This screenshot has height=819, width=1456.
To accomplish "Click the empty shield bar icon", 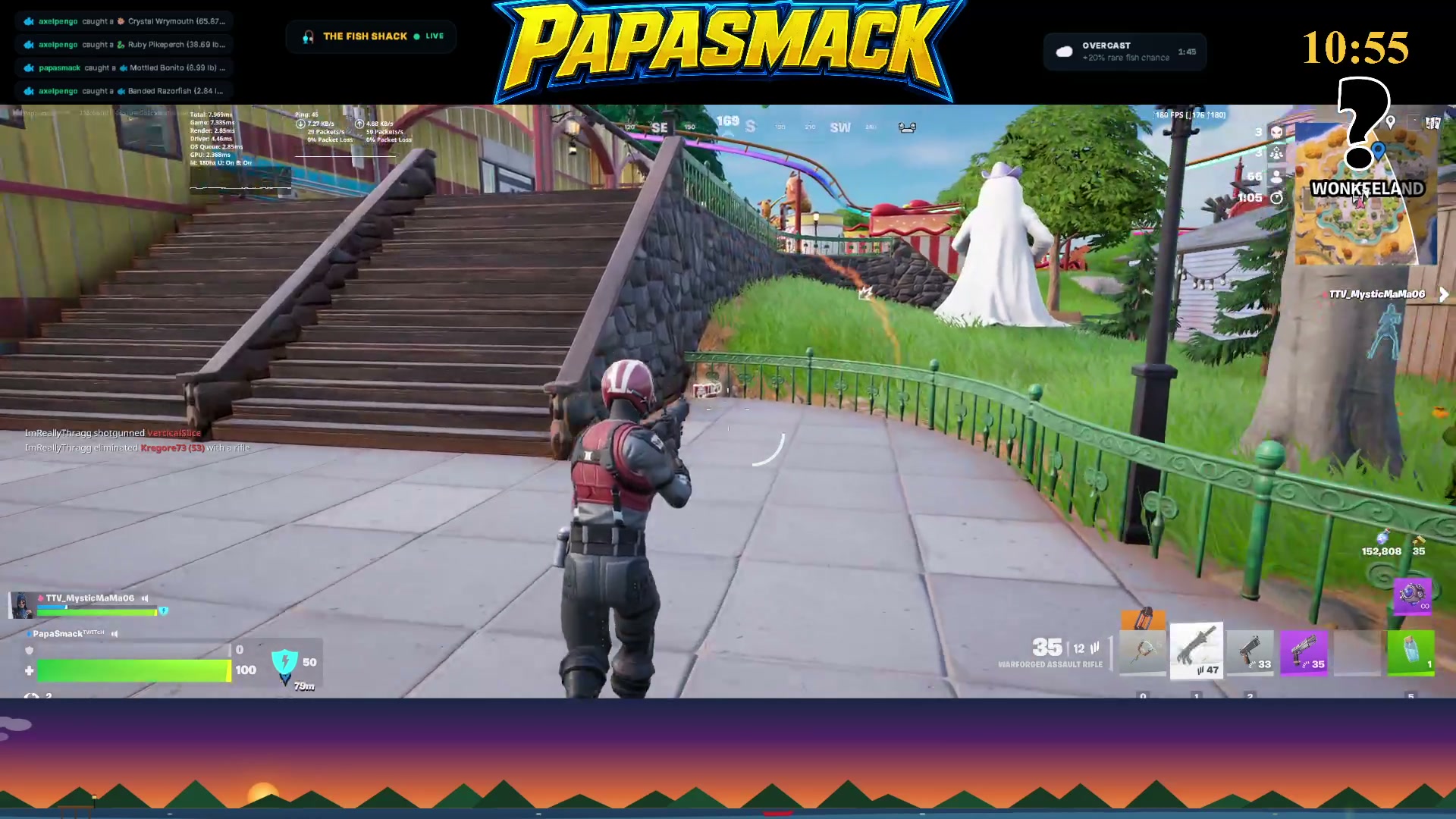I will point(30,651).
